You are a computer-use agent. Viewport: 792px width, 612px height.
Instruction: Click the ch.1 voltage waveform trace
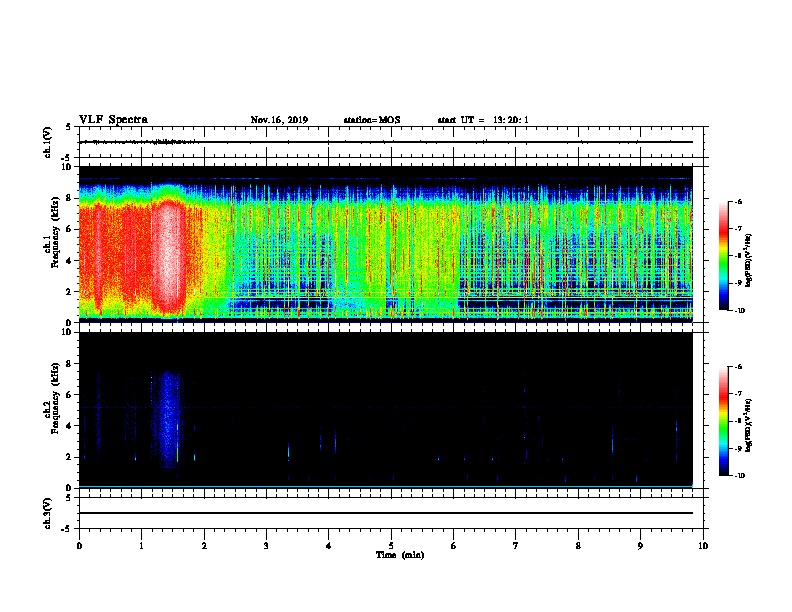[385, 142]
